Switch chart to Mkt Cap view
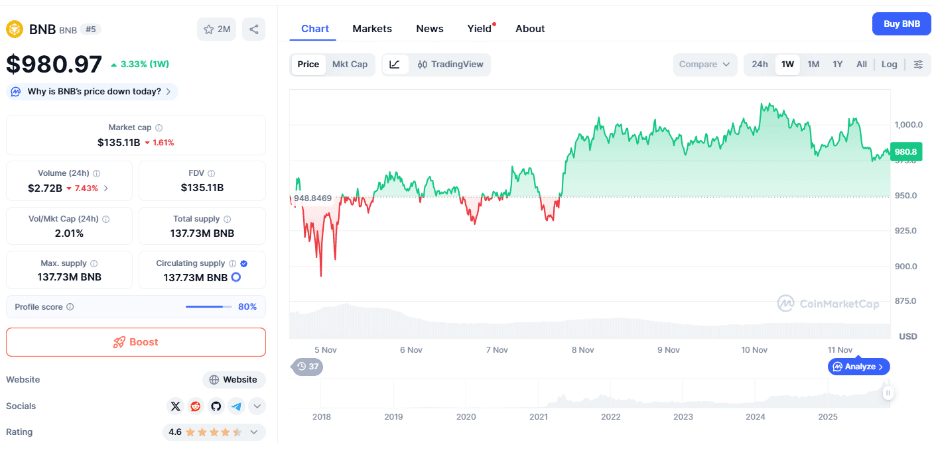 pos(349,64)
